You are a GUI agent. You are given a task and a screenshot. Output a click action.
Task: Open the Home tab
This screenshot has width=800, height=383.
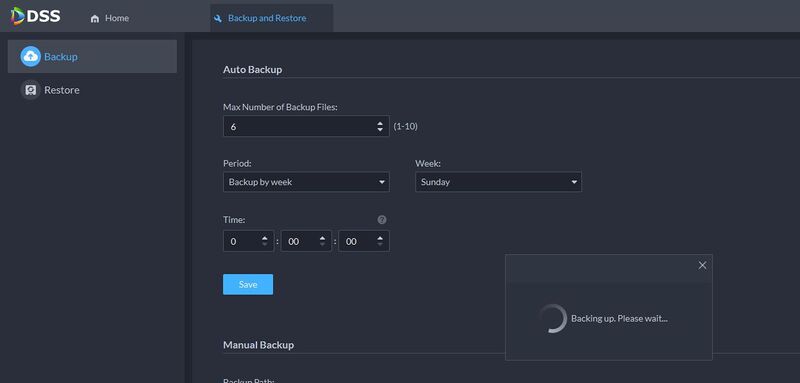[109, 18]
